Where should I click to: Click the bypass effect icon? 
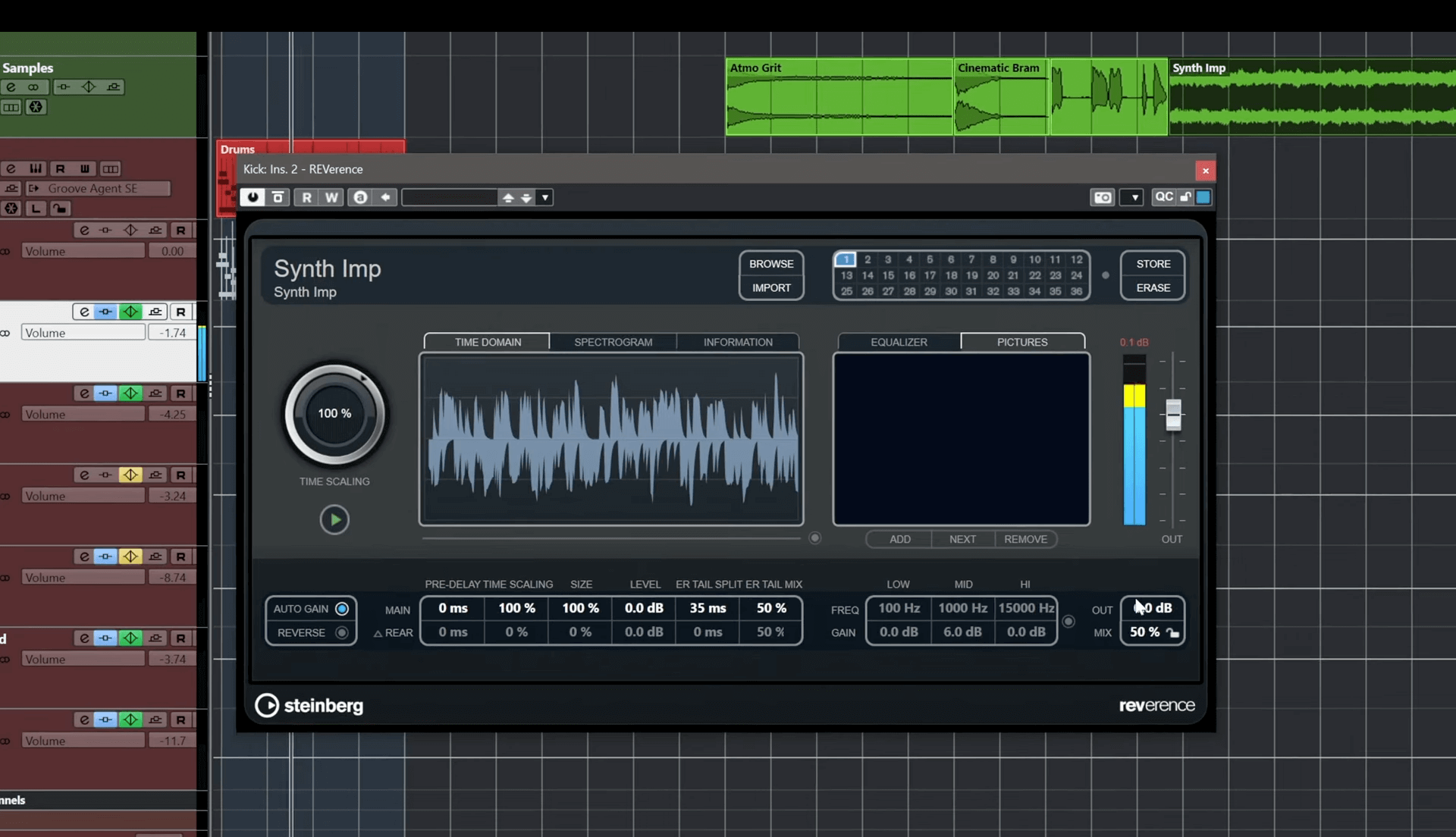pyautogui.click(x=278, y=197)
